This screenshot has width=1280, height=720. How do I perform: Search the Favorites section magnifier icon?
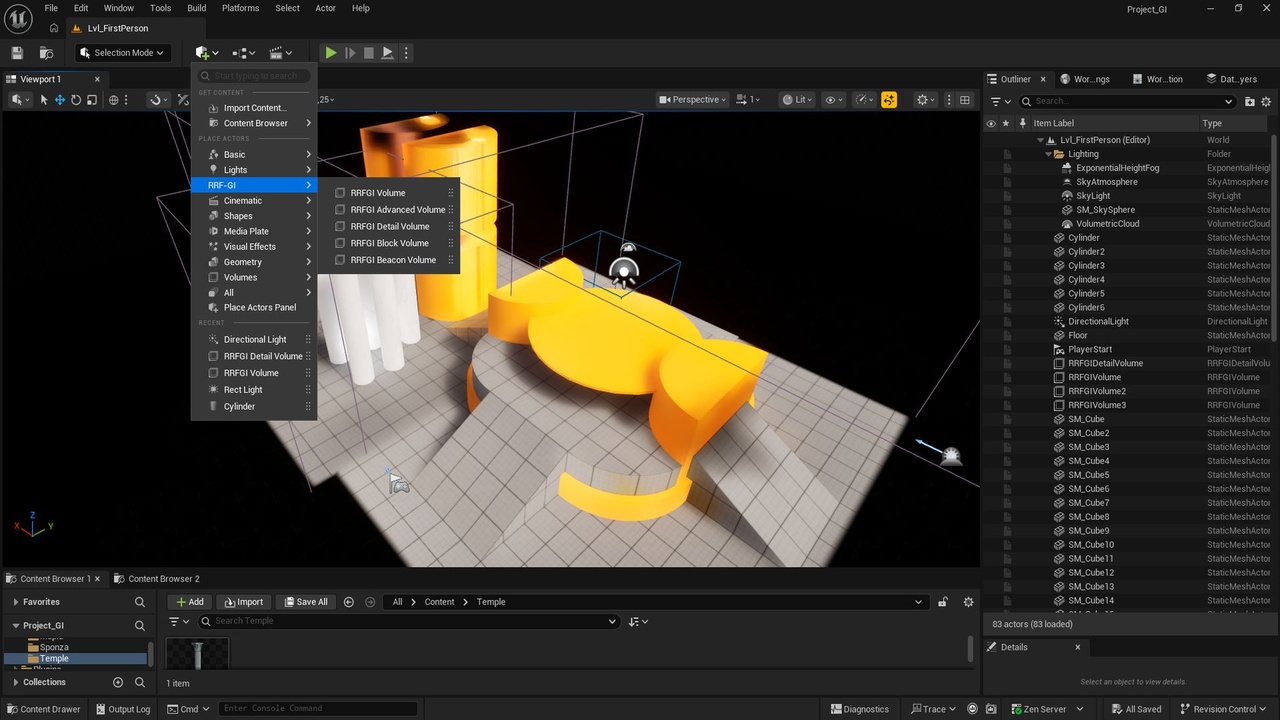[140, 602]
